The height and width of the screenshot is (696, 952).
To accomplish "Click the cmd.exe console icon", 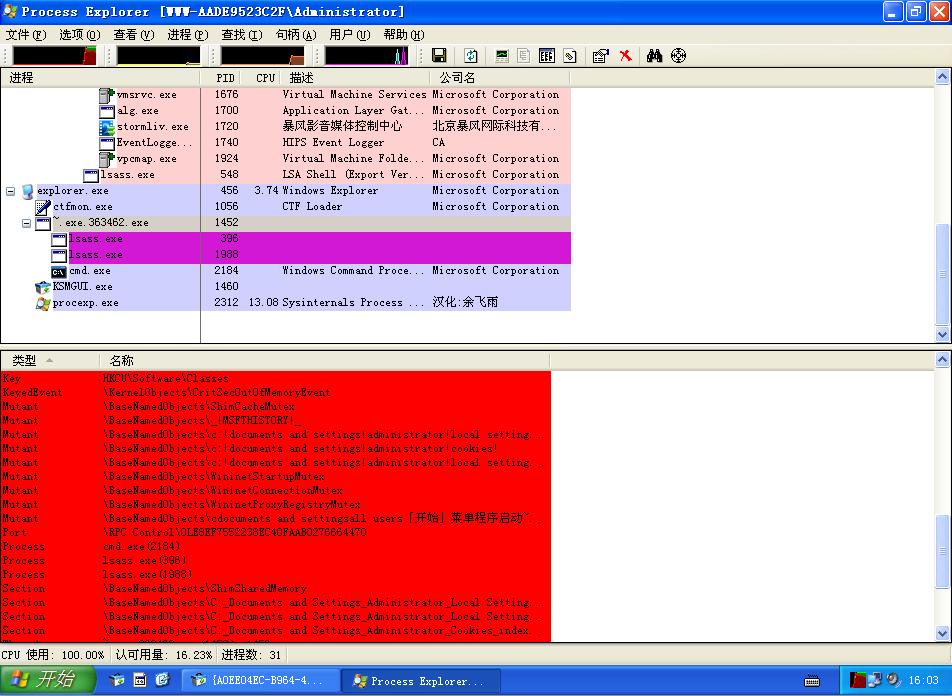I will (59, 271).
